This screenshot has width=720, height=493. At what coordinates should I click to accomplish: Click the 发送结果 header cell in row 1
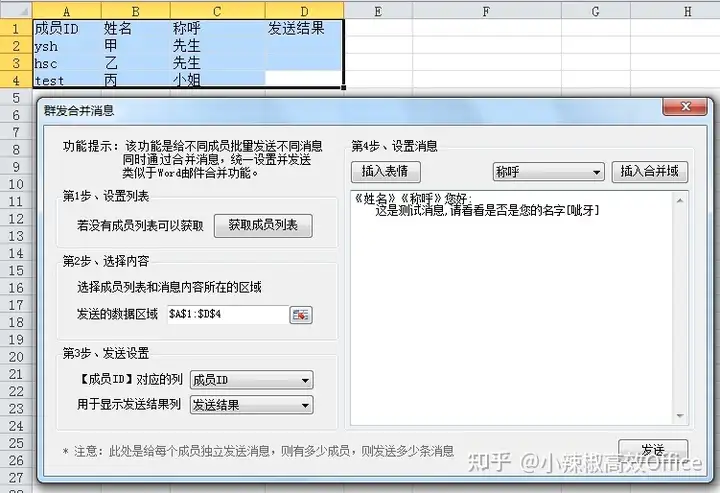pos(304,28)
